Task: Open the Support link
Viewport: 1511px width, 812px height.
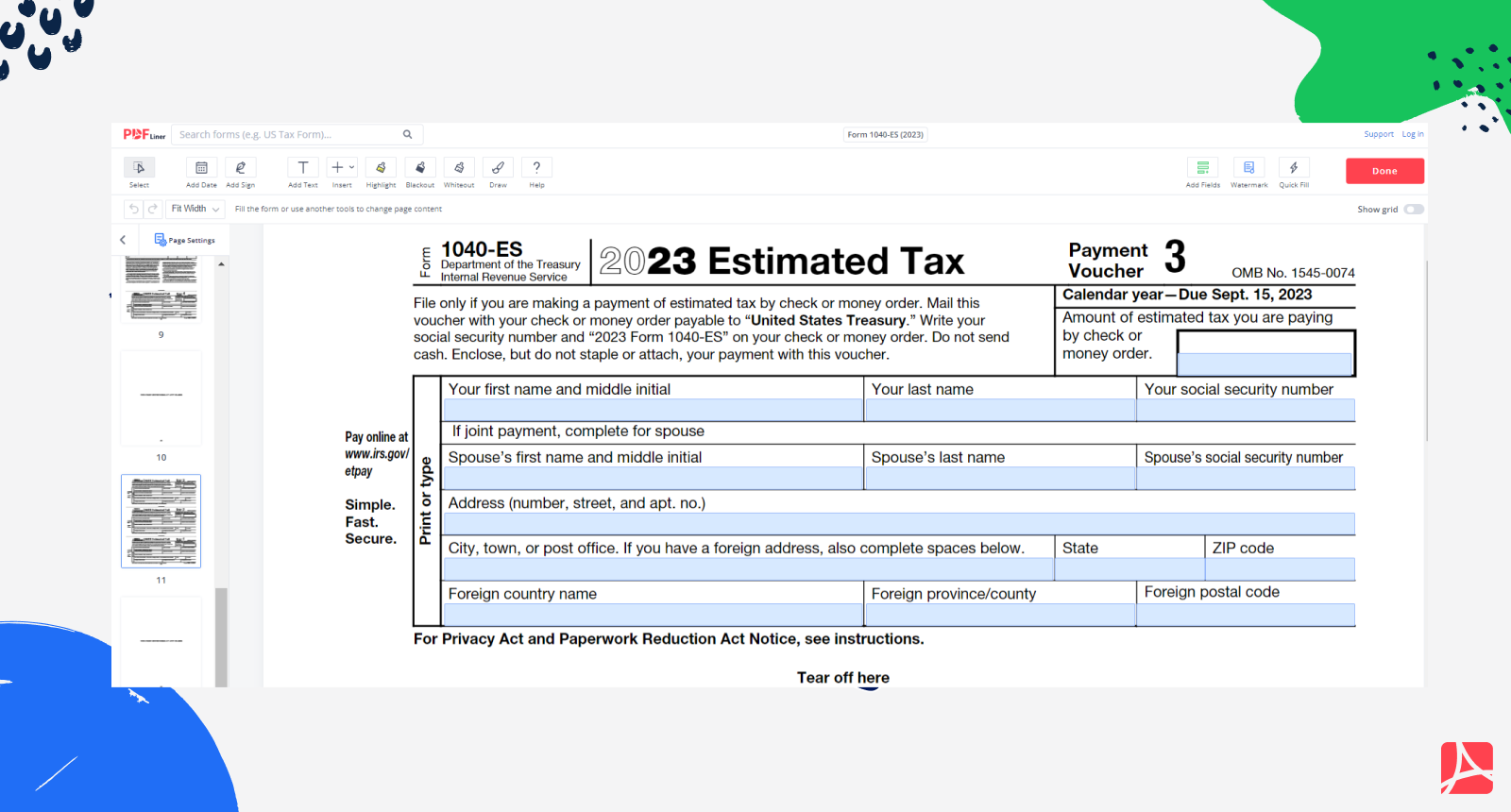Action: (1379, 134)
